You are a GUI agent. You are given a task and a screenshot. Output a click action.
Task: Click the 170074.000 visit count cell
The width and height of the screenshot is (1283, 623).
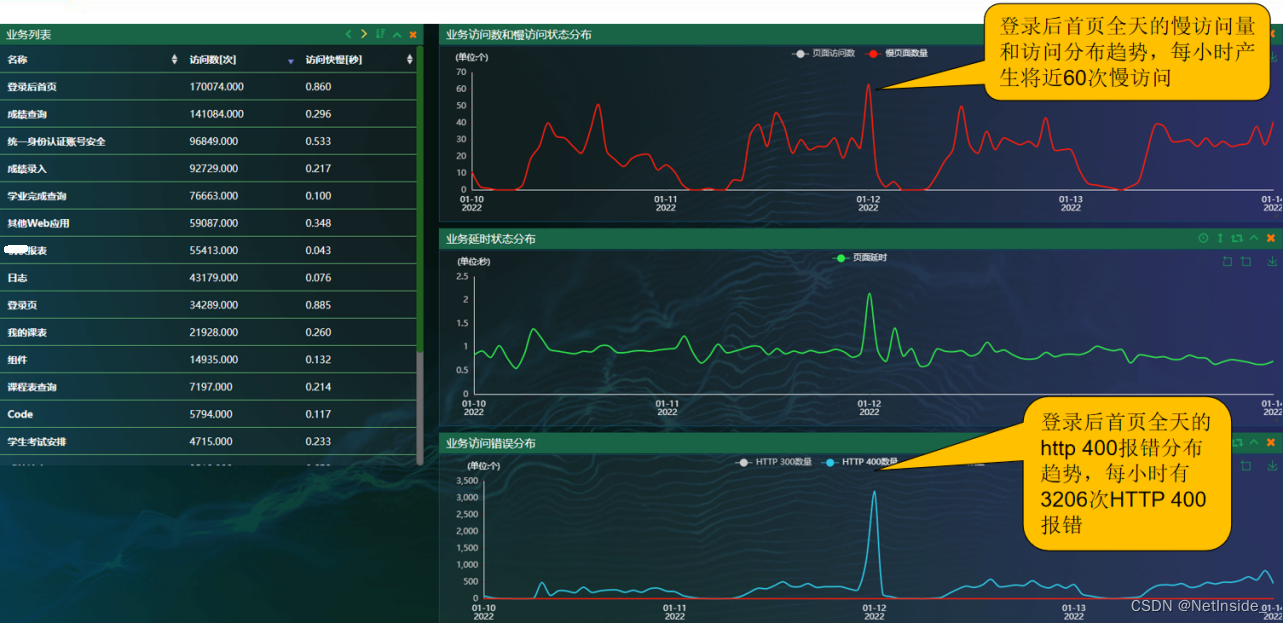pyautogui.click(x=217, y=87)
